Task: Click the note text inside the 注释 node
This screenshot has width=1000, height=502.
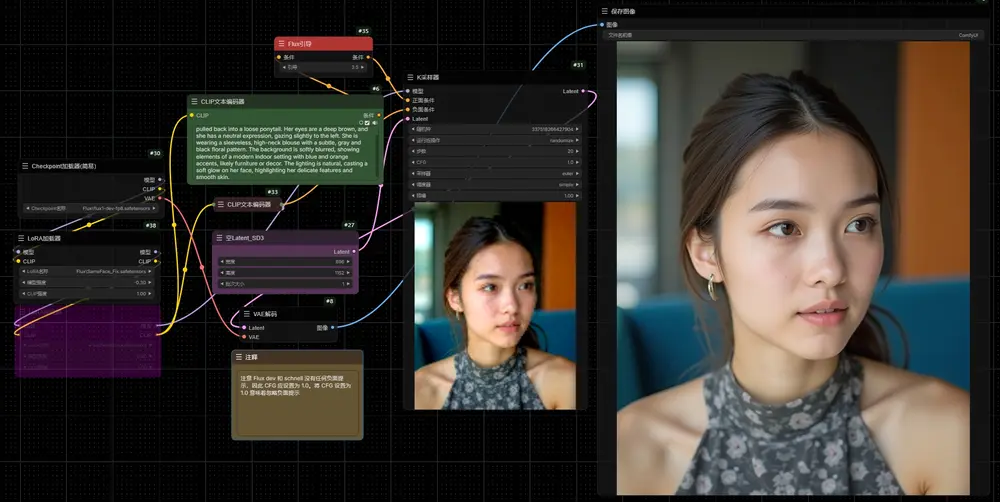Action: pos(295,385)
